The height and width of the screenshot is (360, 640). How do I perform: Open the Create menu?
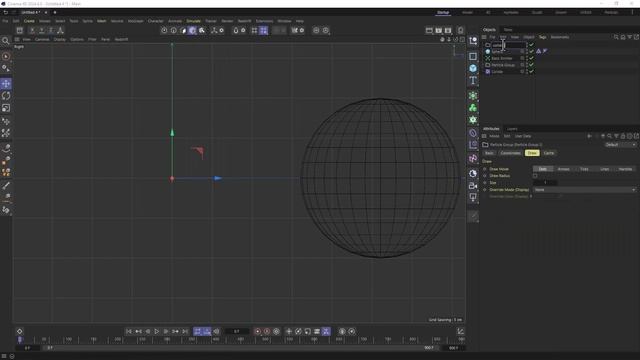(29, 21)
